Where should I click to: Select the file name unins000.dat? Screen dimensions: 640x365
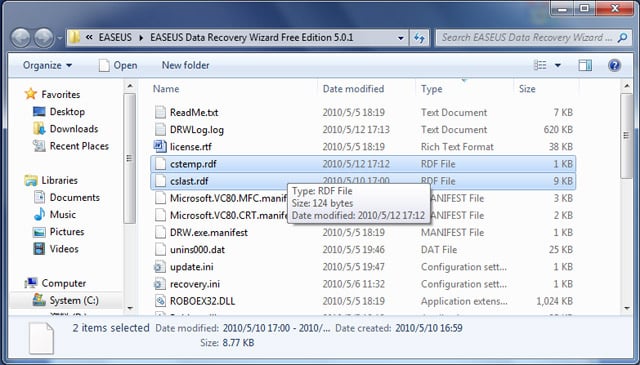tap(197, 249)
